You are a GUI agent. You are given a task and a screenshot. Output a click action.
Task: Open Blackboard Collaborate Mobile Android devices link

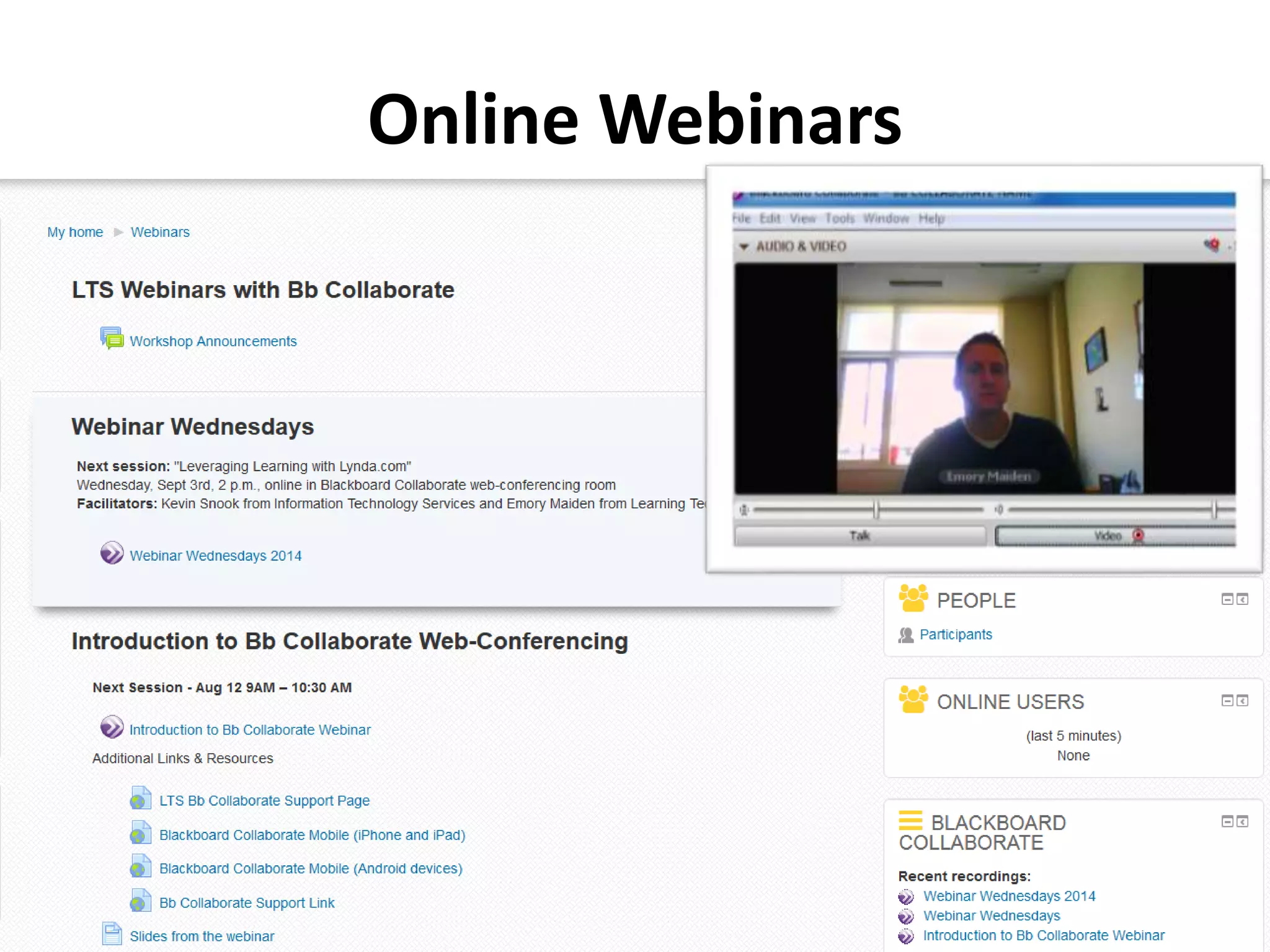point(311,869)
